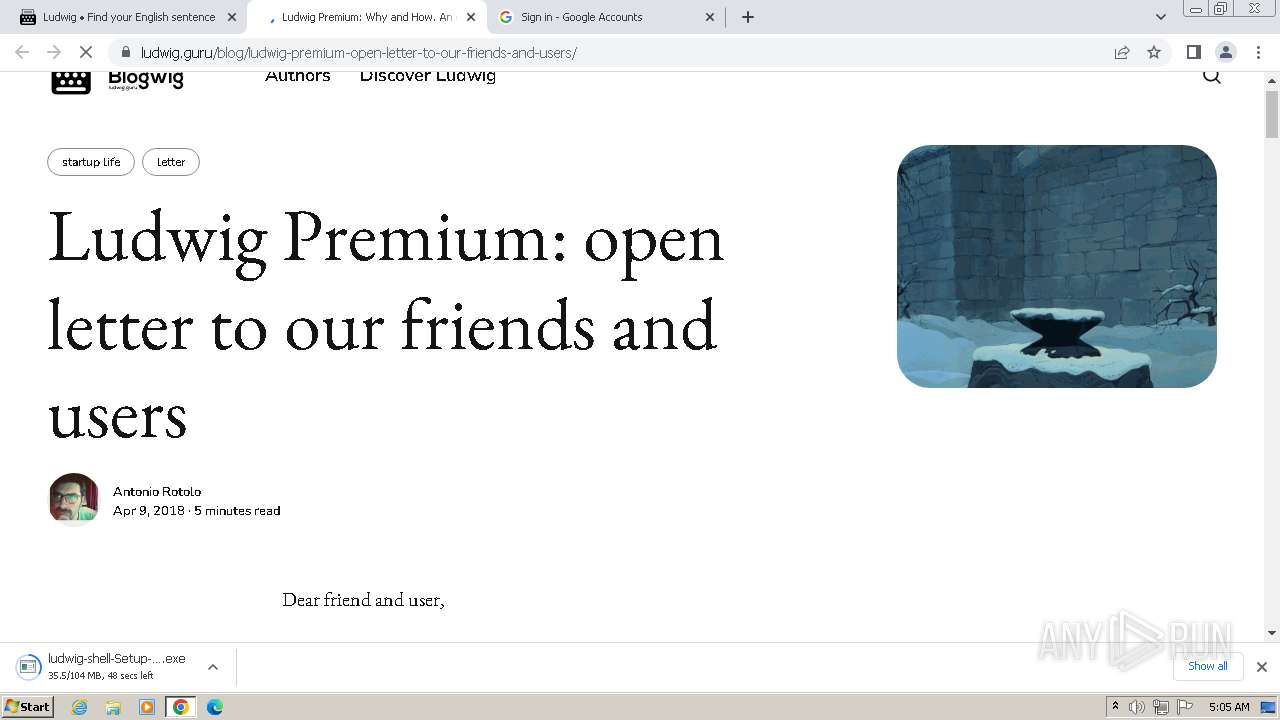Go to Blogwig home via the wordmark
This screenshot has height=720, width=1280.
[146, 80]
